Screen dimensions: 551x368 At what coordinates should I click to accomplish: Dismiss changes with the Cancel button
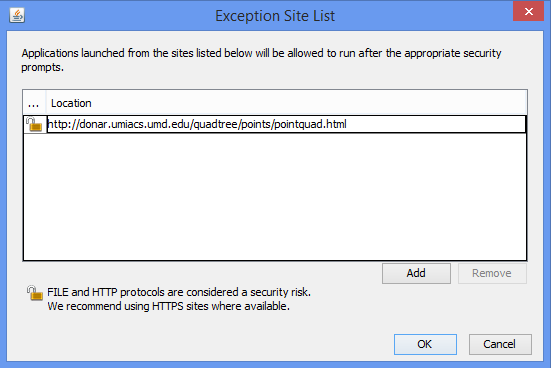(x=500, y=344)
